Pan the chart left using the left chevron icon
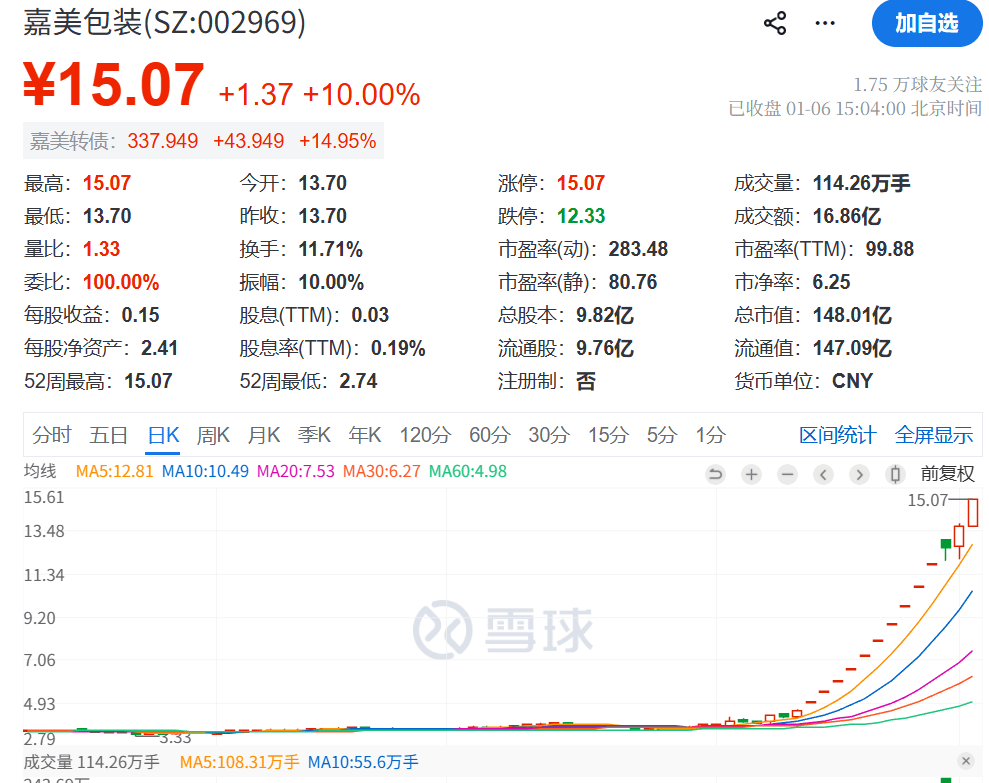Screen dimensions: 989x783 pyautogui.click(x=823, y=475)
